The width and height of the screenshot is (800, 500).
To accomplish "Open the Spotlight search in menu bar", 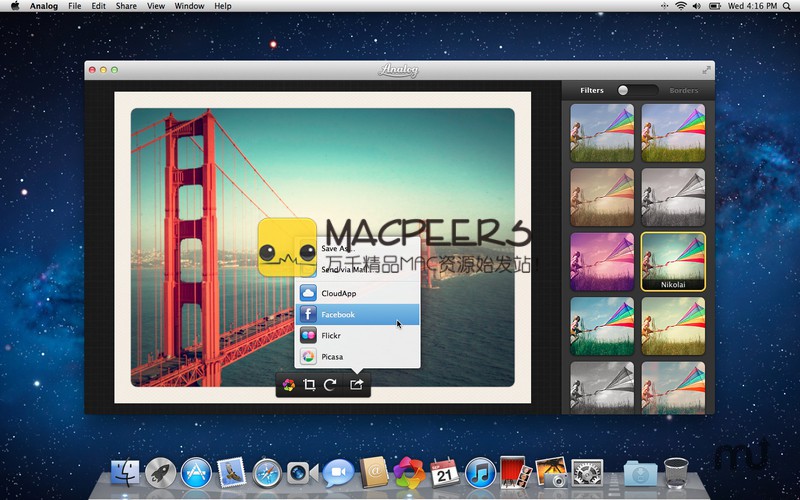I will 789,6.
